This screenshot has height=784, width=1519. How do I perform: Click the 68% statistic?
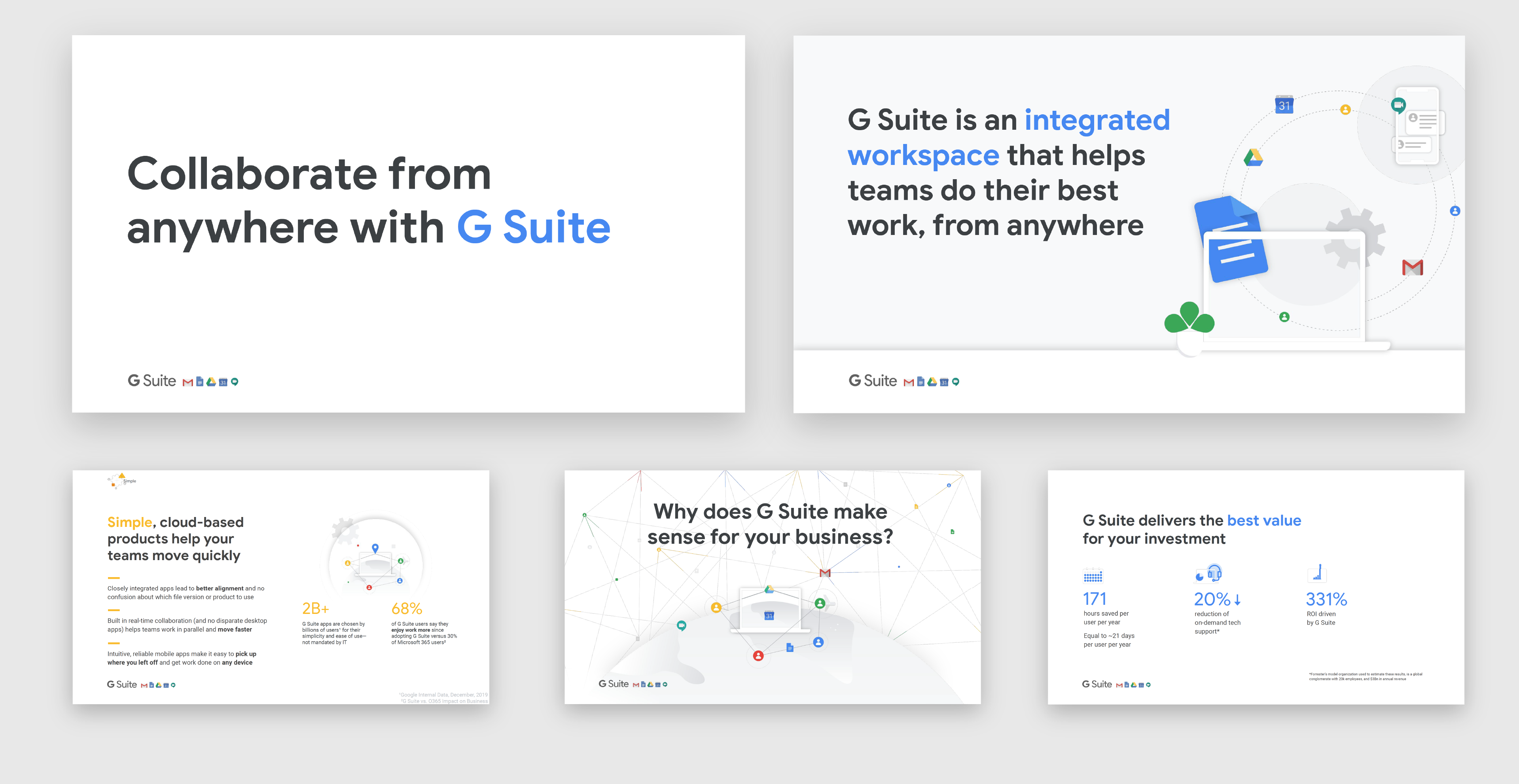coord(407,608)
